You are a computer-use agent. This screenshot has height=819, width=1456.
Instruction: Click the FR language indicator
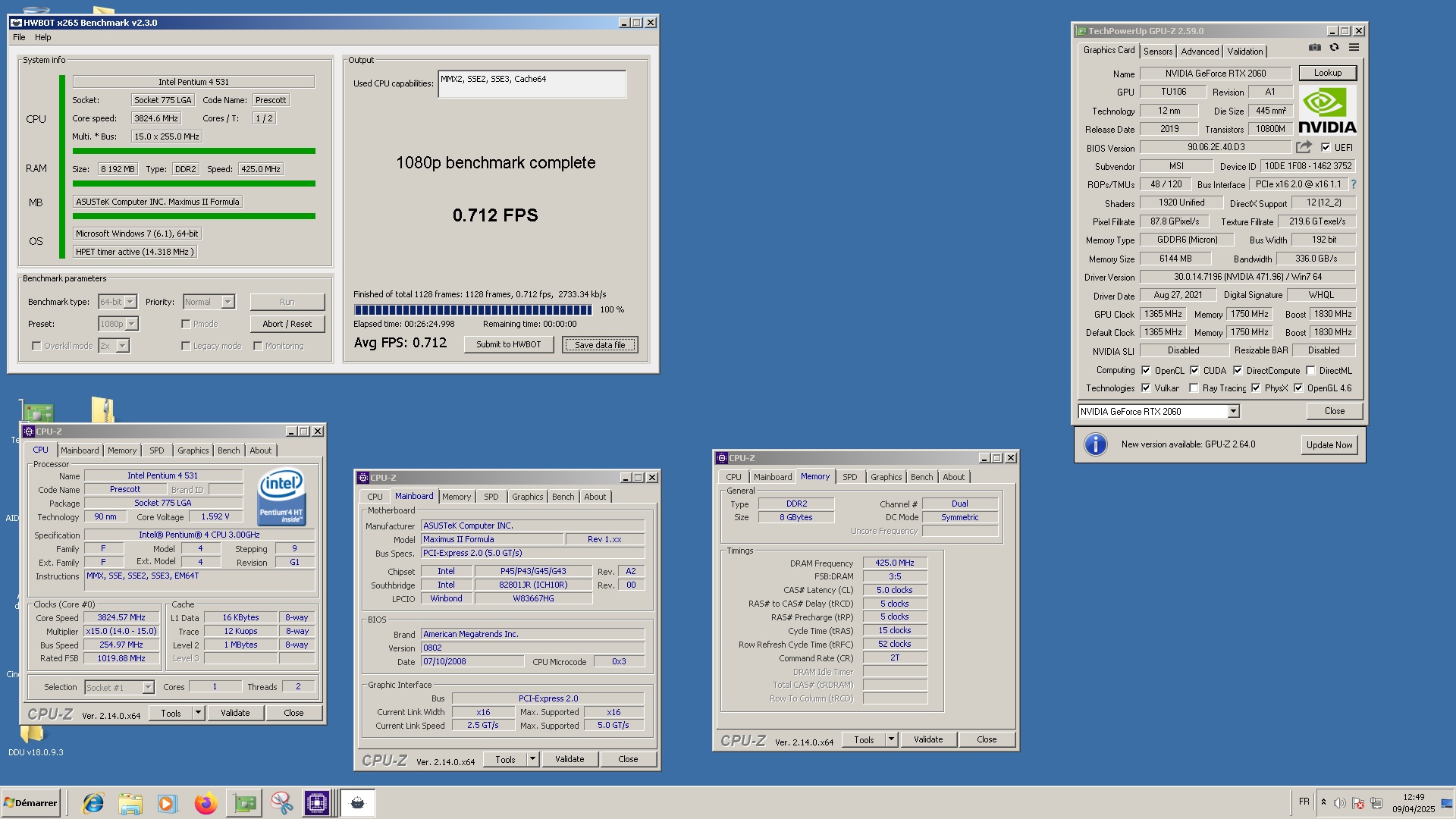tap(1304, 802)
